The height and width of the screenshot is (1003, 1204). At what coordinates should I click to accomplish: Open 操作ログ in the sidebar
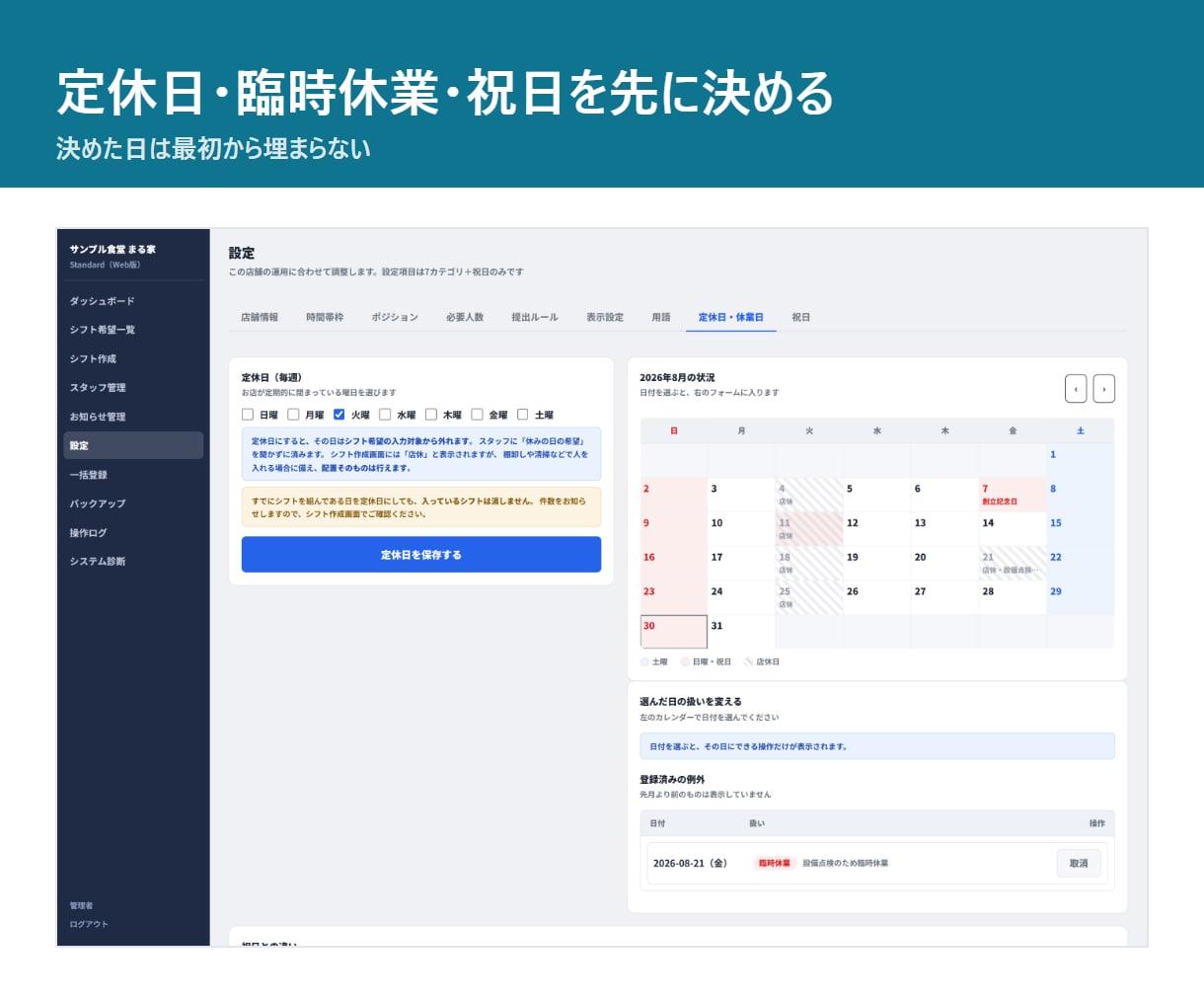[x=133, y=533]
